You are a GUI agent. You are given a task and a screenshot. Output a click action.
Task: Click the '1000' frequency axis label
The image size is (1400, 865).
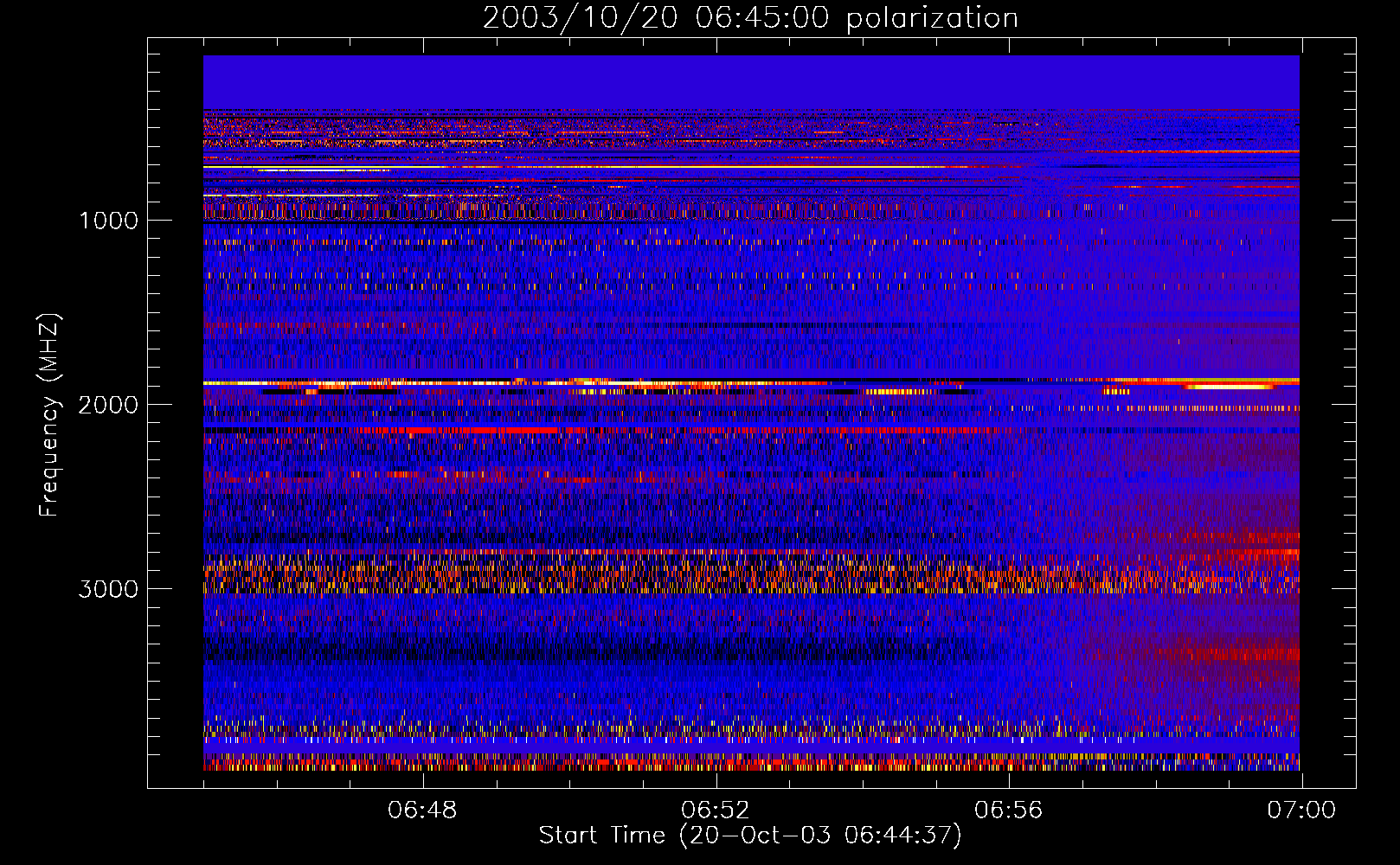[x=108, y=221]
